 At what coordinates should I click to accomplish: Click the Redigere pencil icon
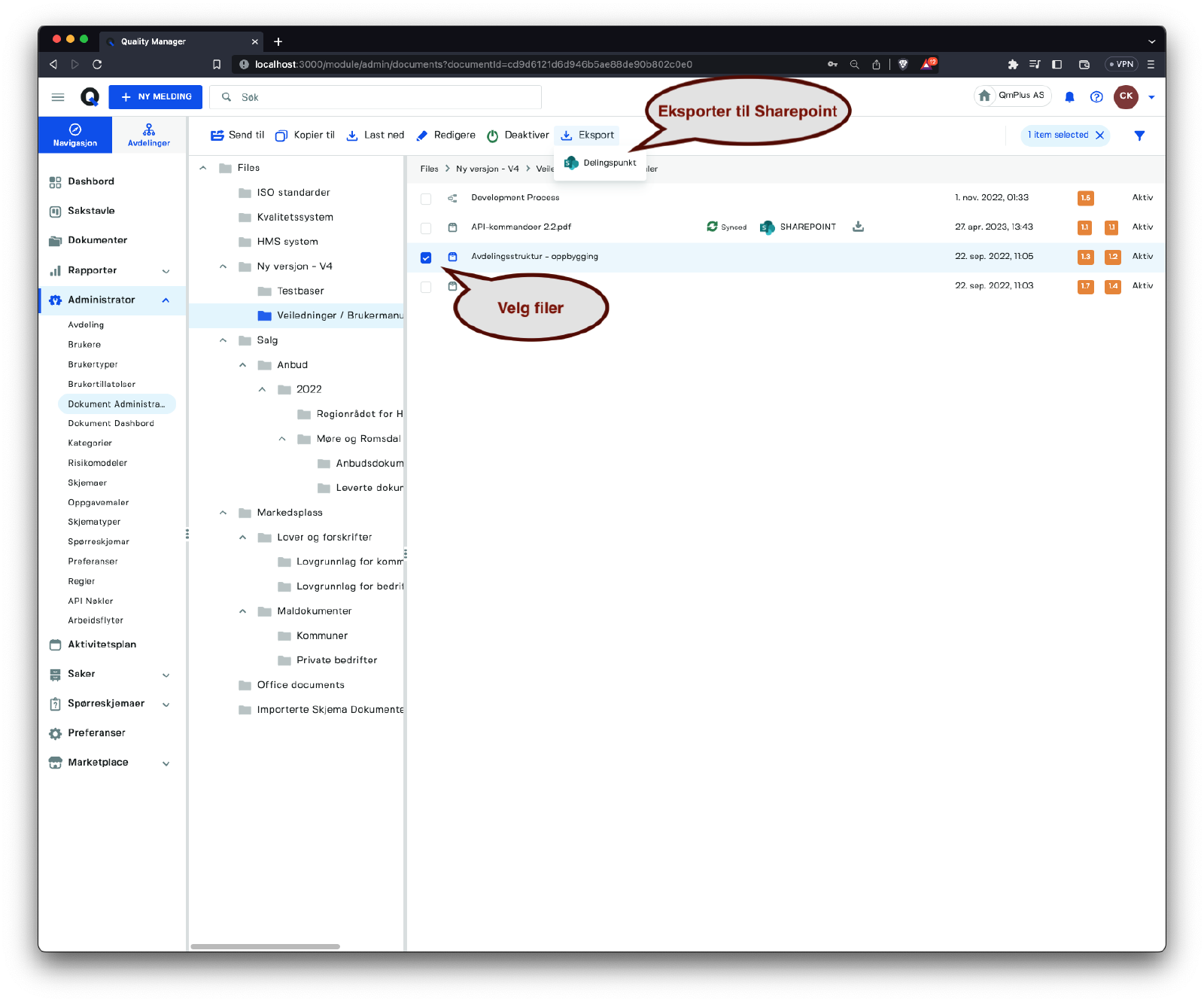pos(422,136)
